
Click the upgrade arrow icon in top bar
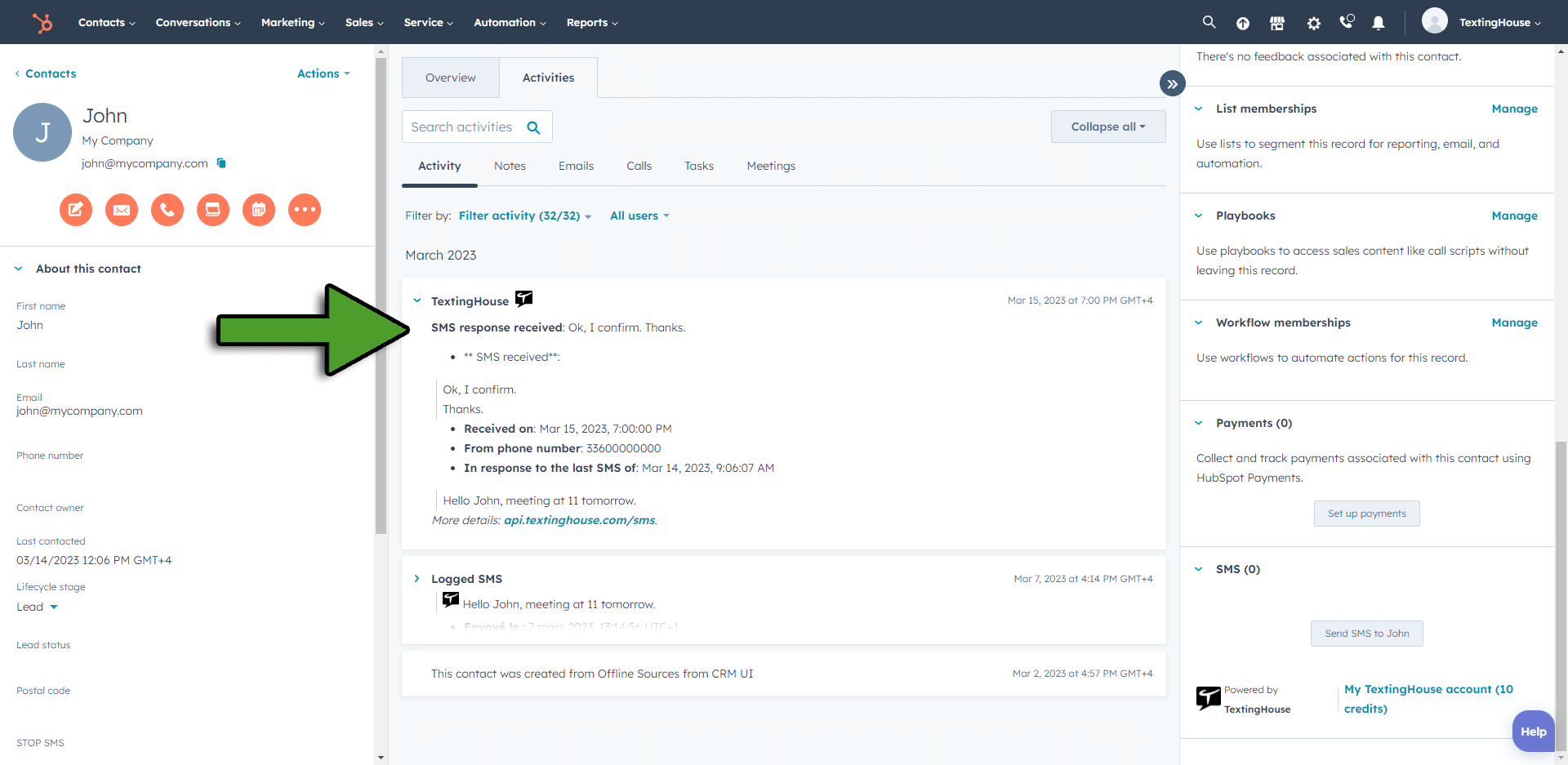(x=1243, y=23)
